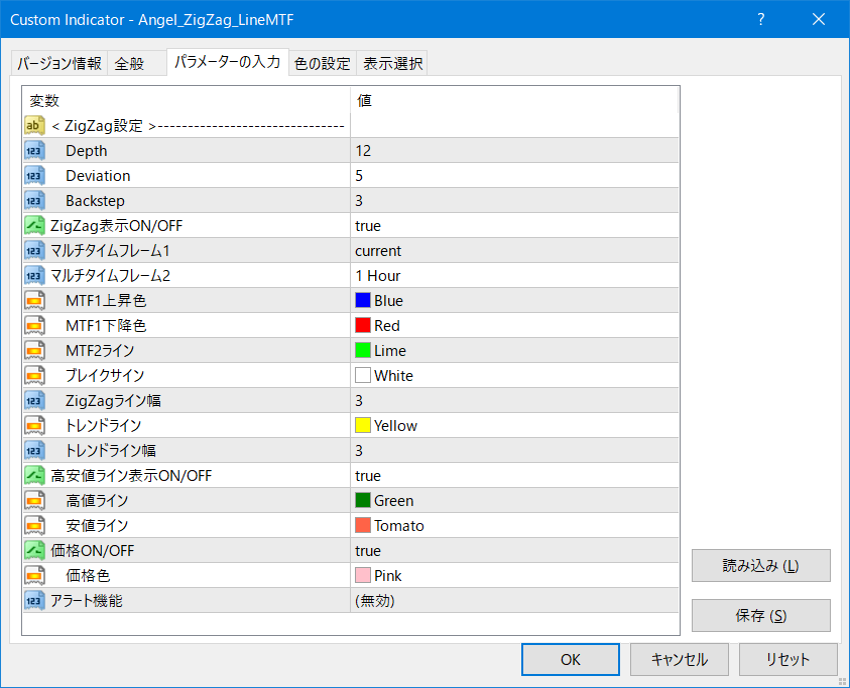
Task: Click the Tomato color swatch
Action: coord(363,525)
